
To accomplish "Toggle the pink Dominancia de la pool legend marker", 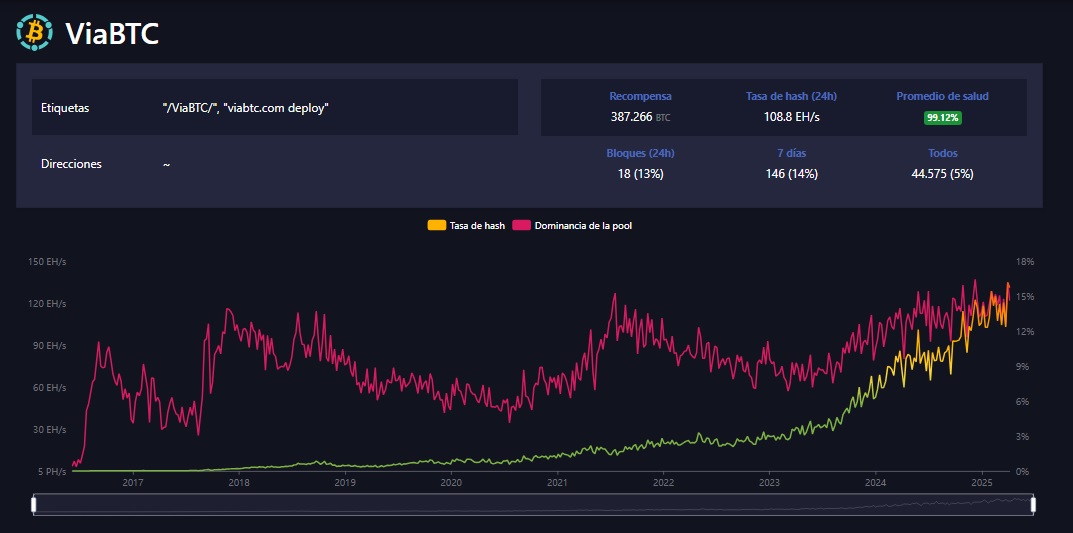I will coord(521,226).
